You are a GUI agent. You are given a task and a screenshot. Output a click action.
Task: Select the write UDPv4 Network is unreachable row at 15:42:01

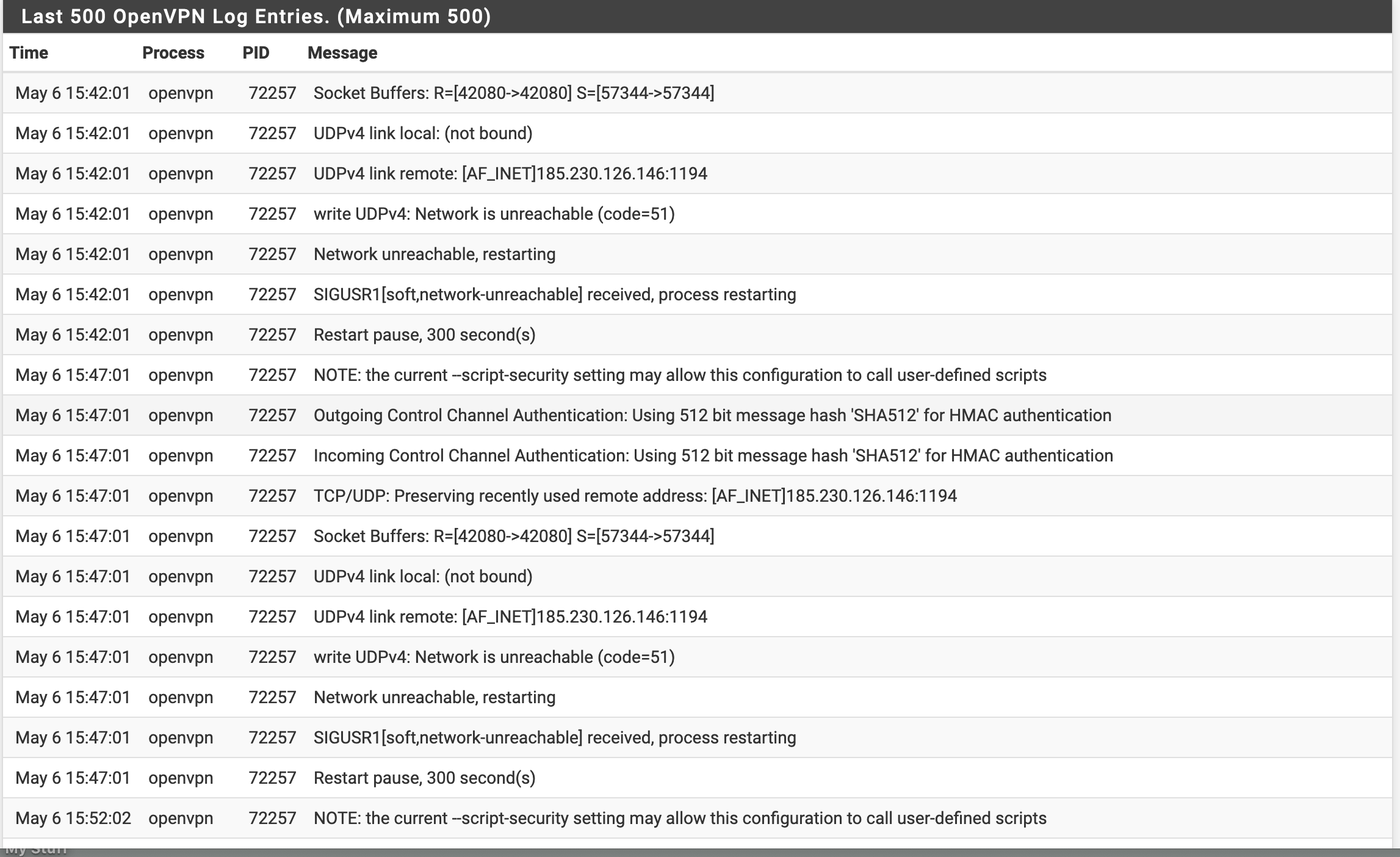pos(698,214)
